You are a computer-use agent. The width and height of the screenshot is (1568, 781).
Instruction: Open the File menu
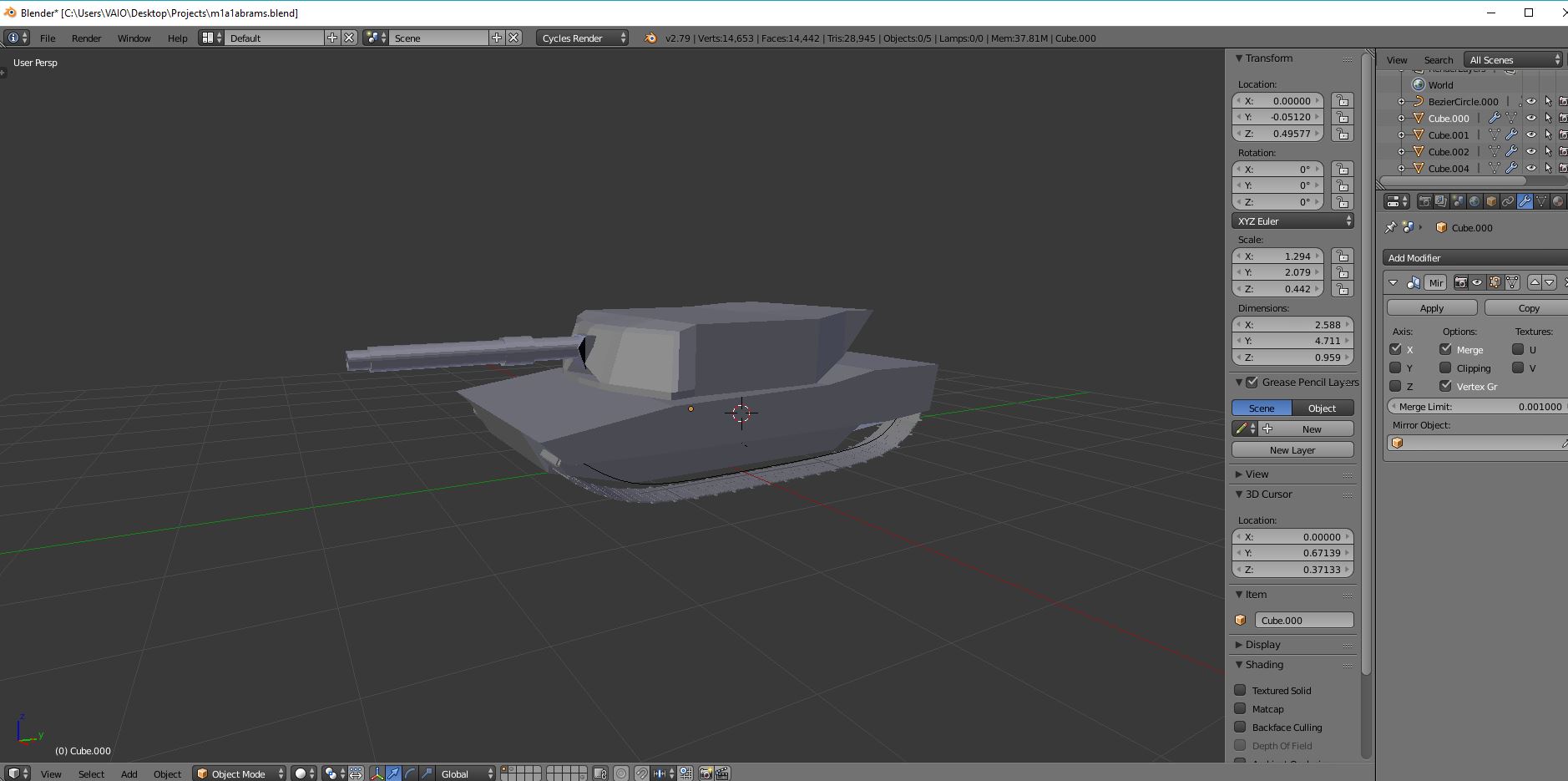click(48, 38)
